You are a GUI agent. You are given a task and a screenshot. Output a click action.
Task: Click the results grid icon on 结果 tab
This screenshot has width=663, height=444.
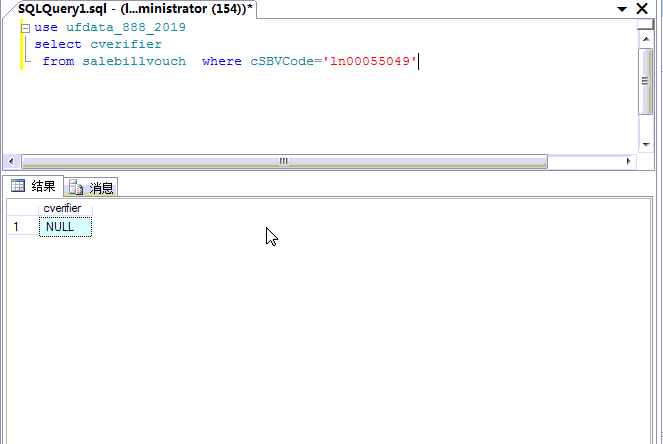(x=18, y=186)
